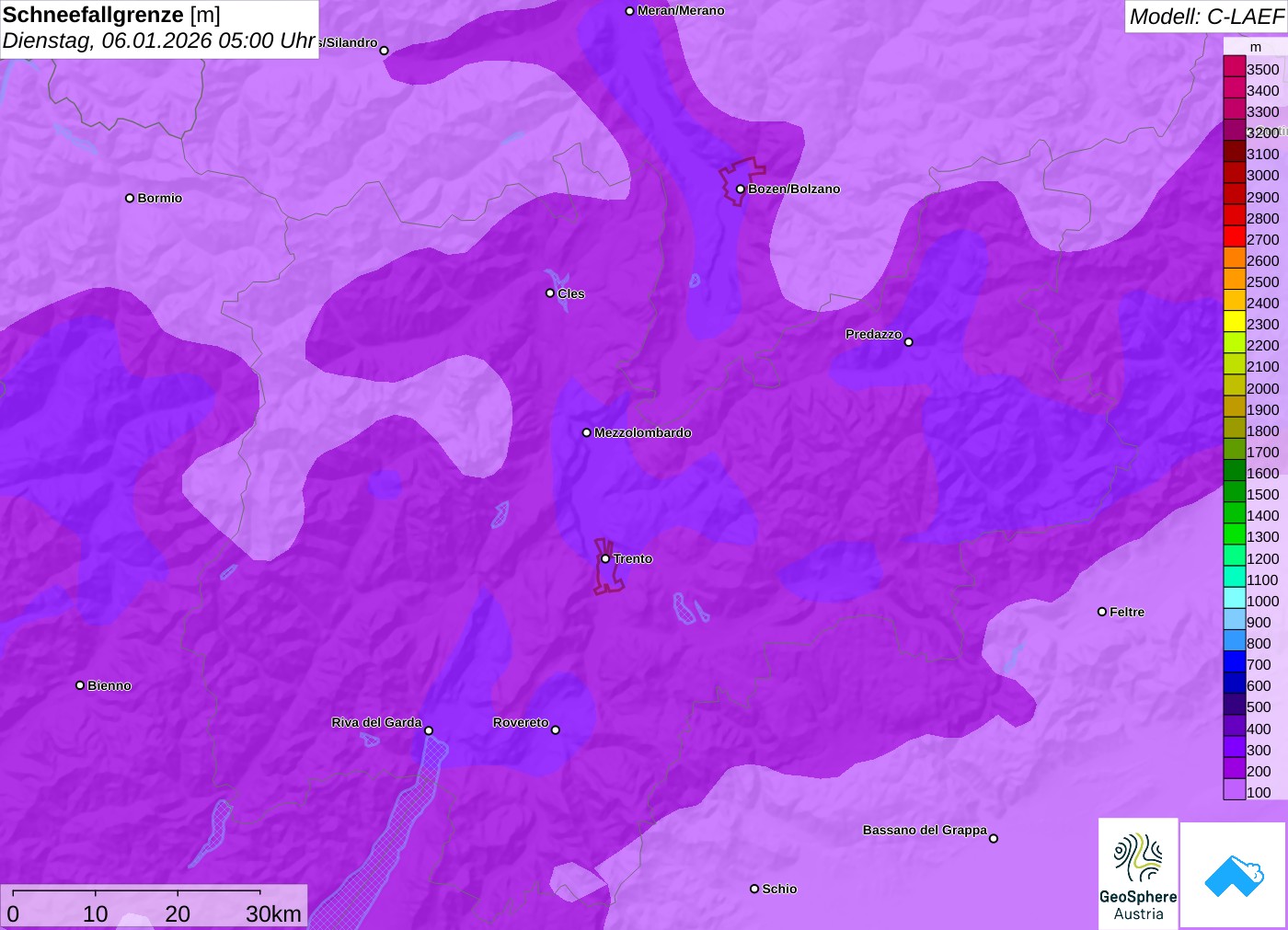Click the 'Modell: C-LAEF' label
This screenshot has height=930, width=1288.
pos(1206,17)
